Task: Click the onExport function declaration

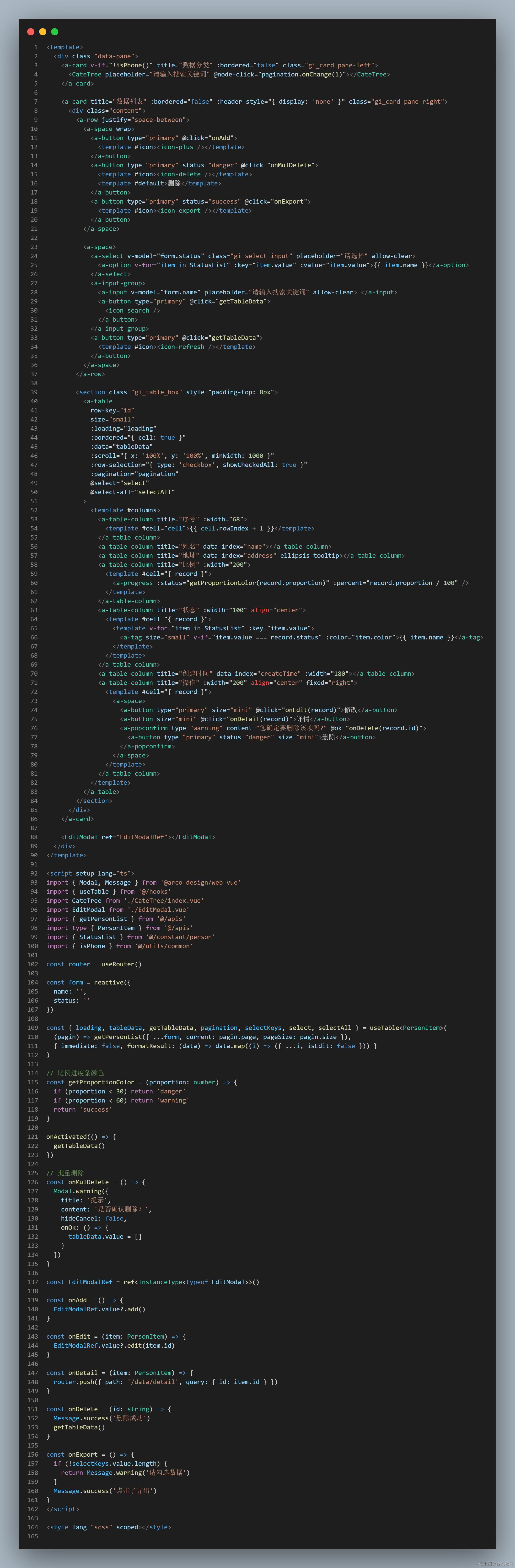Action: click(83, 1455)
